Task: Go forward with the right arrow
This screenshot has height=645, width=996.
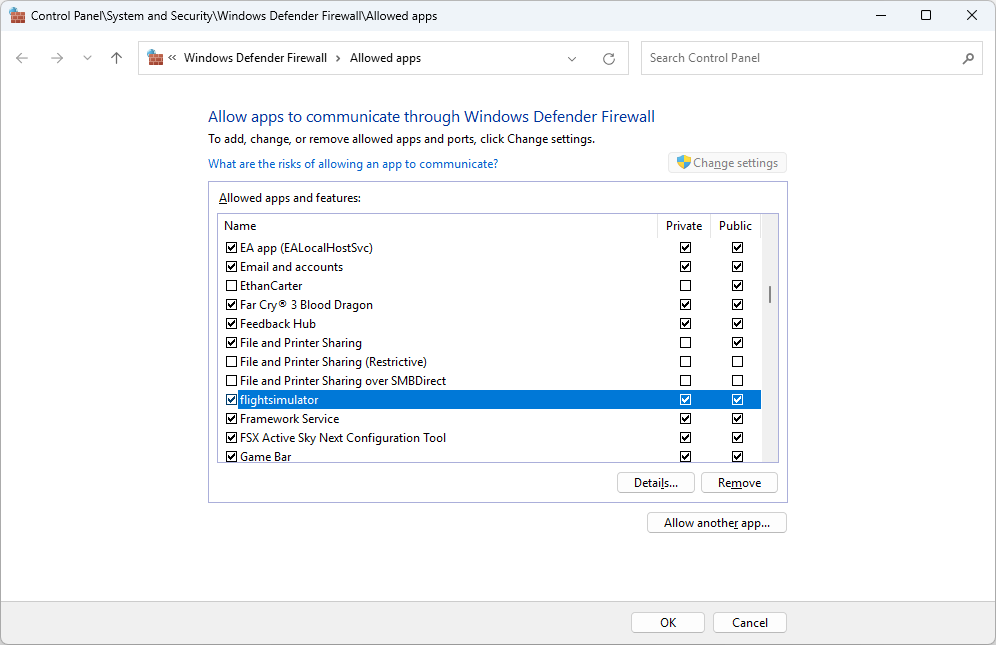Action: (x=57, y=58)
